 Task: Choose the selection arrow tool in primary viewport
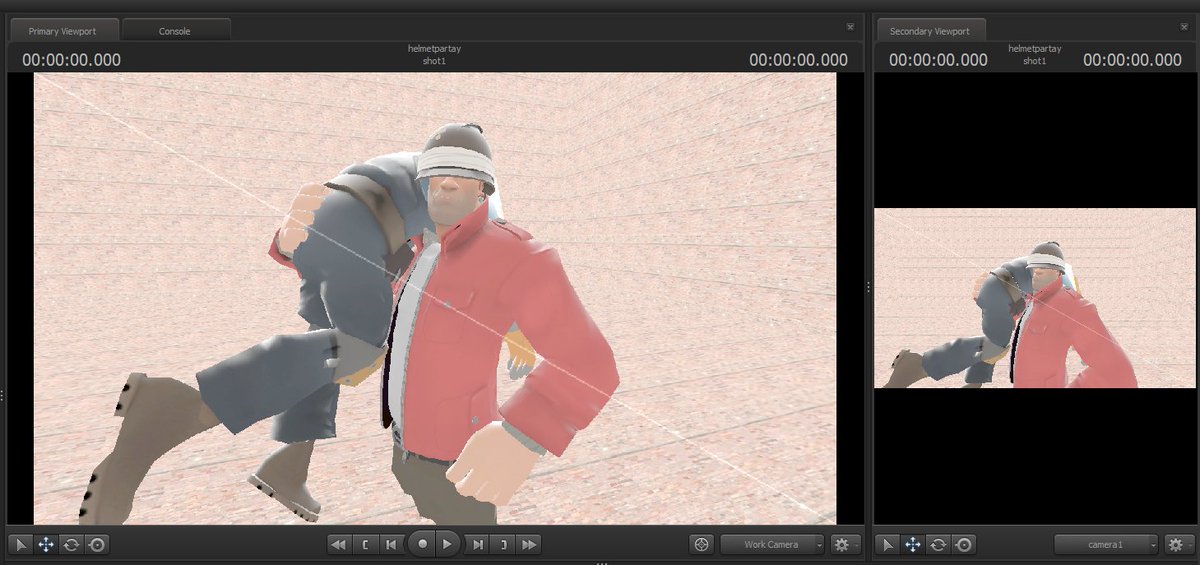(x=20, y=545)
